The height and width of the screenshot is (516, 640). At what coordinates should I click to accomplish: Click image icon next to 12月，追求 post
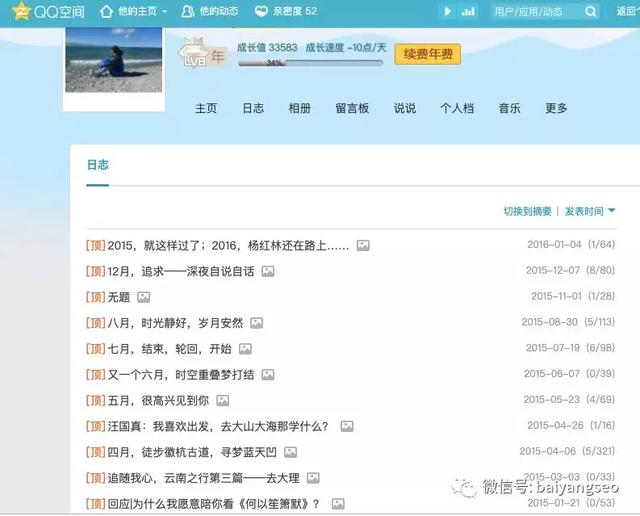tap(268, 271)
